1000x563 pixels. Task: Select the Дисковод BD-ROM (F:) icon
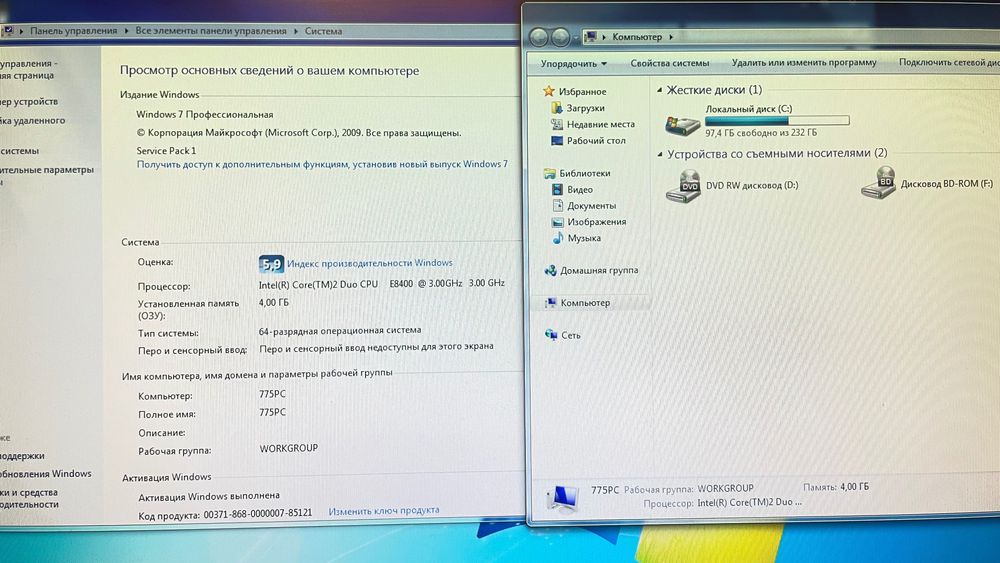879,183
